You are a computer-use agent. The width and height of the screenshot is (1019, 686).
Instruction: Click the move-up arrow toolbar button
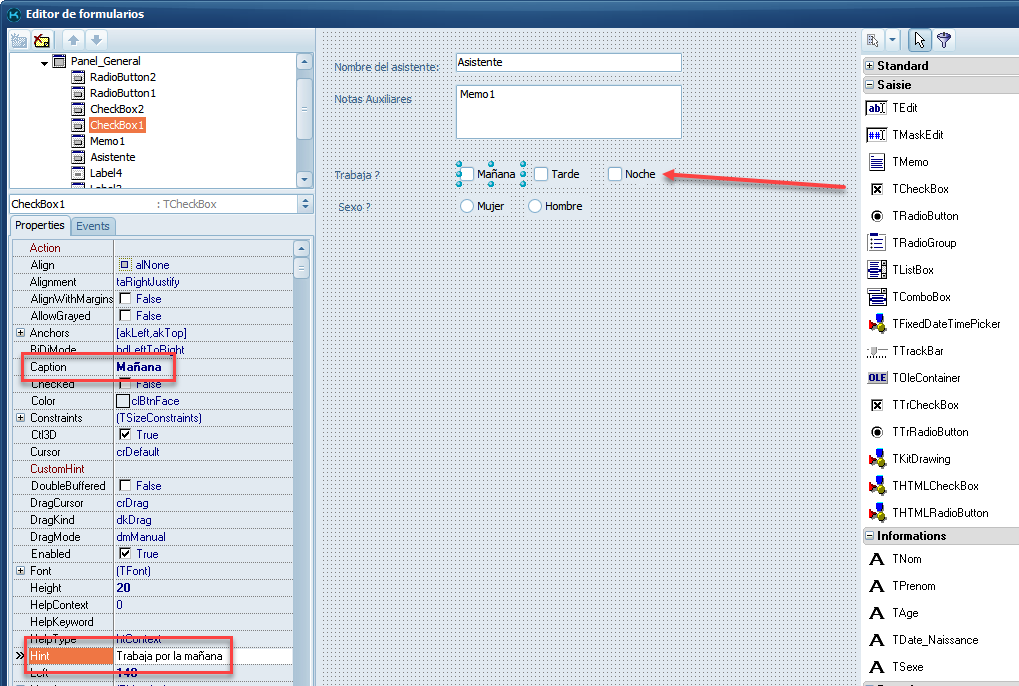pyautogui.click(x=73, y=40)
